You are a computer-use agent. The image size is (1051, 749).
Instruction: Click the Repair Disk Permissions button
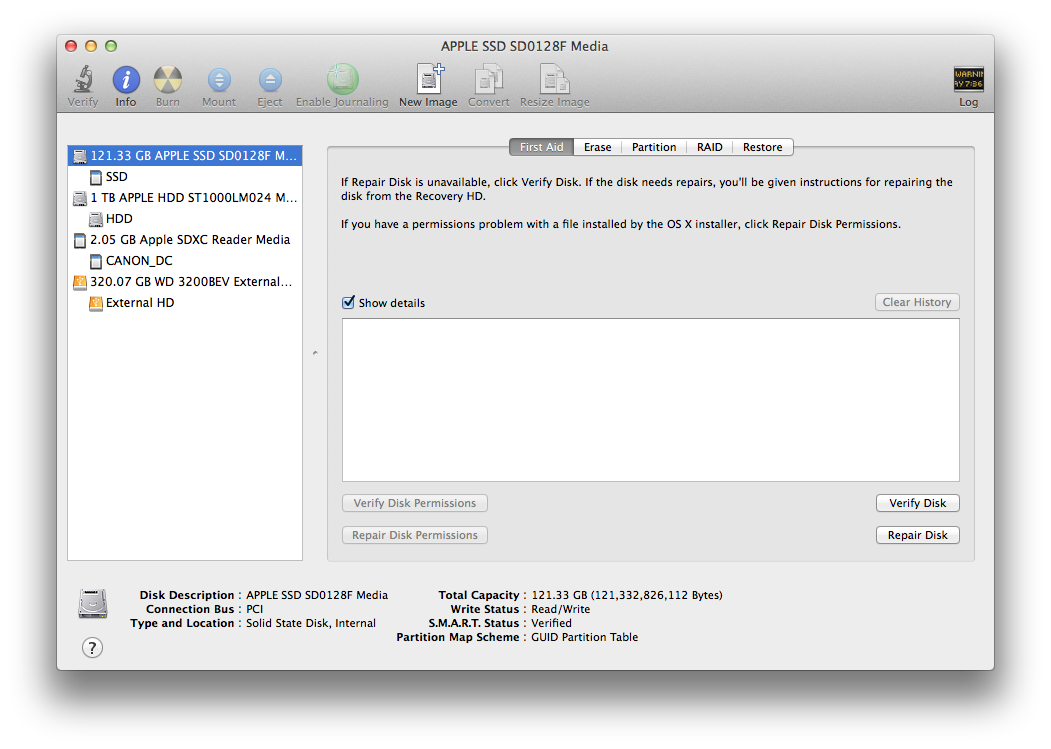click(x=415, y=536)
